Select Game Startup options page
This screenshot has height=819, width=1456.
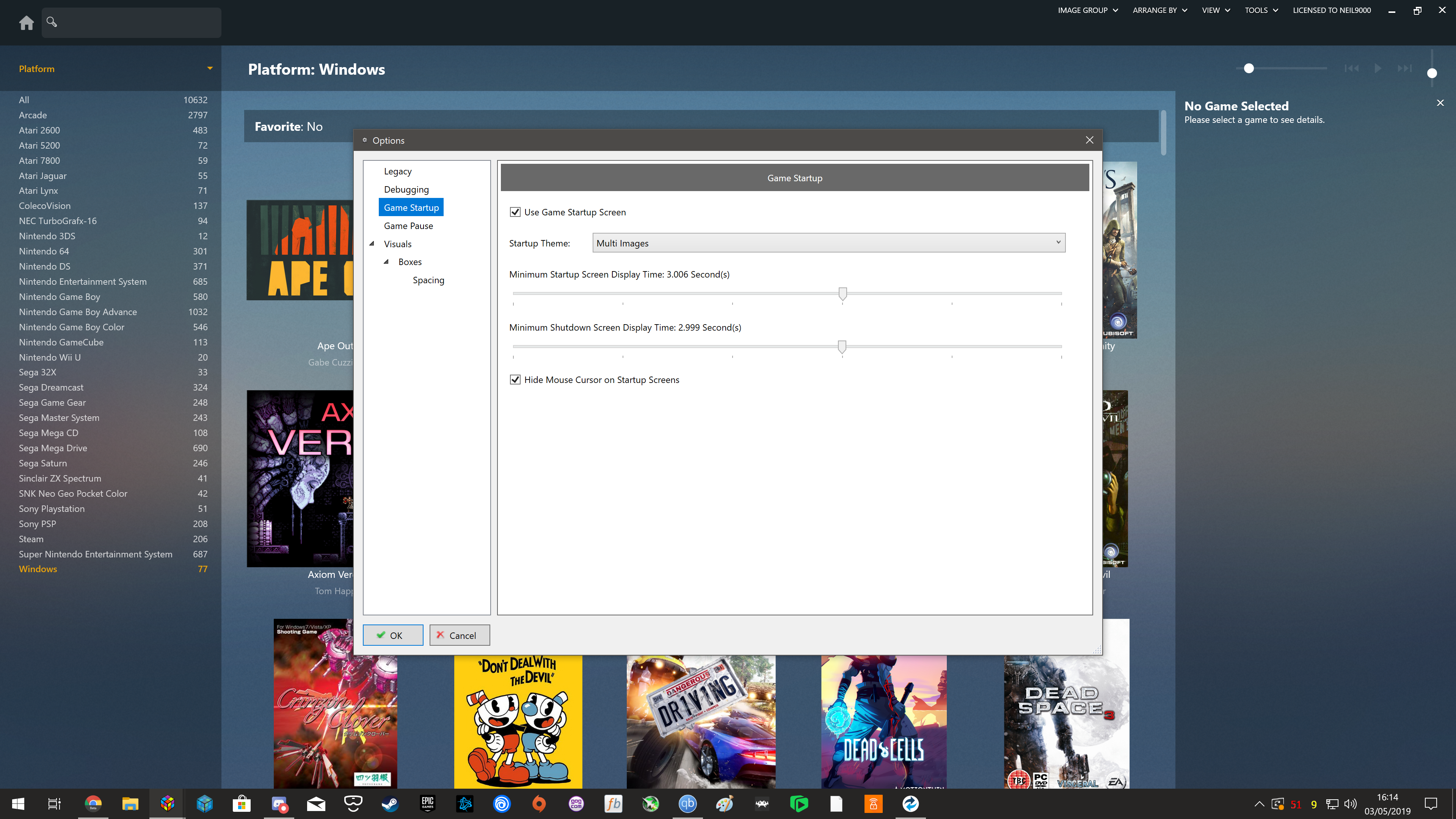coord(411,207)
